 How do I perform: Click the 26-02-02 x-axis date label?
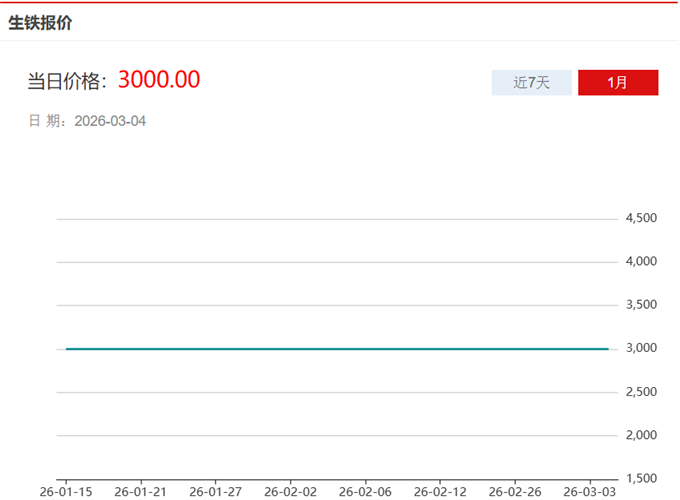(290, 492)
